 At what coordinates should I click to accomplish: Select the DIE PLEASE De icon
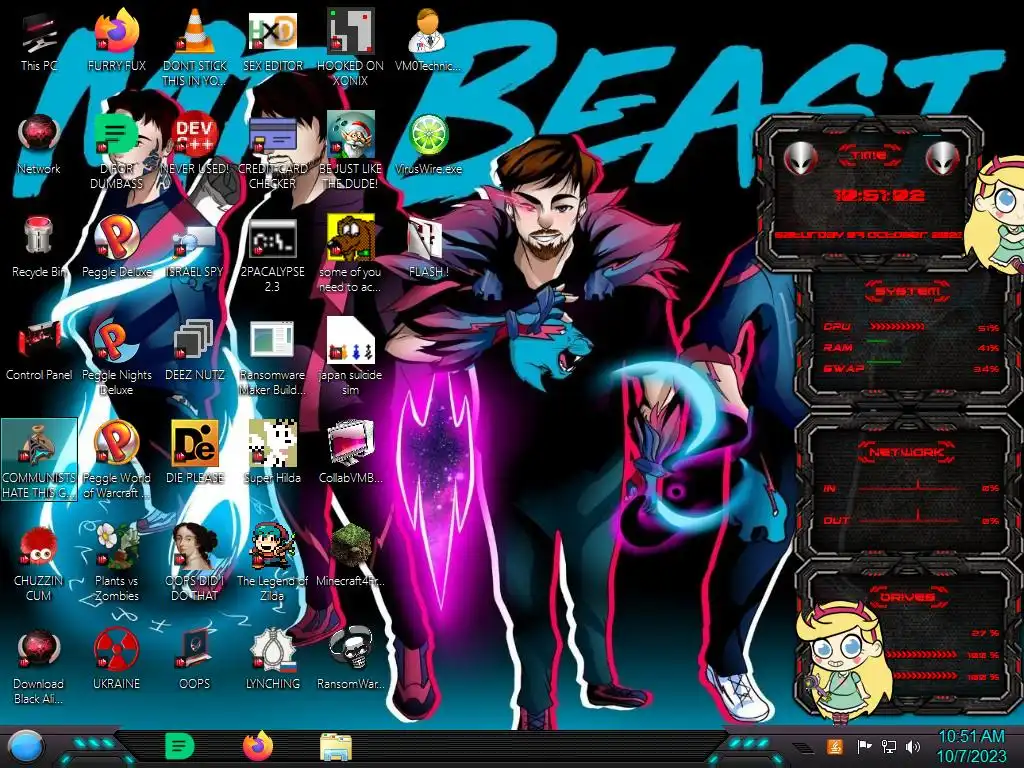coord(195,454)
